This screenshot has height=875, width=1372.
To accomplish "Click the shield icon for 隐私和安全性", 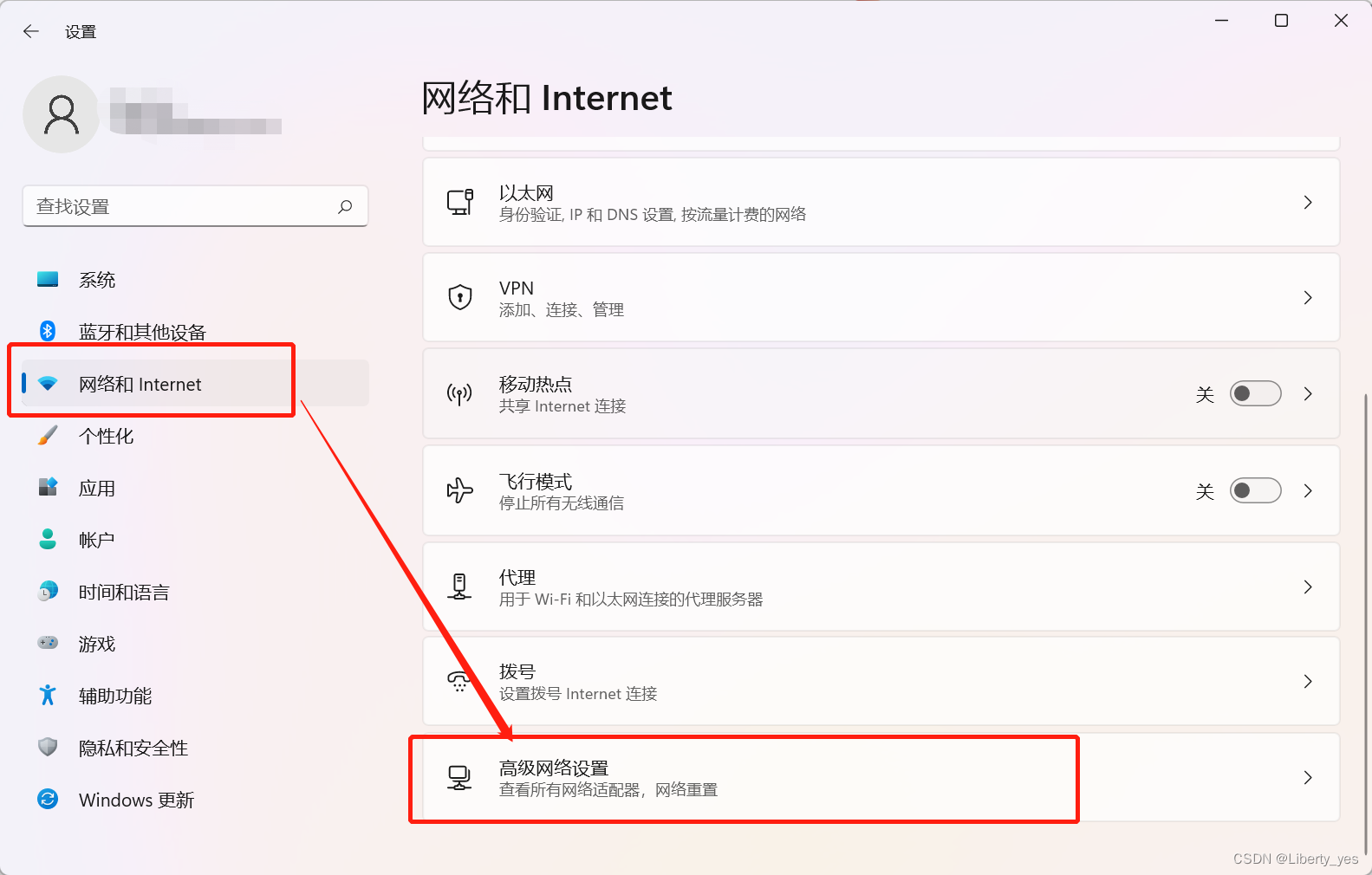I will (48, 747).
